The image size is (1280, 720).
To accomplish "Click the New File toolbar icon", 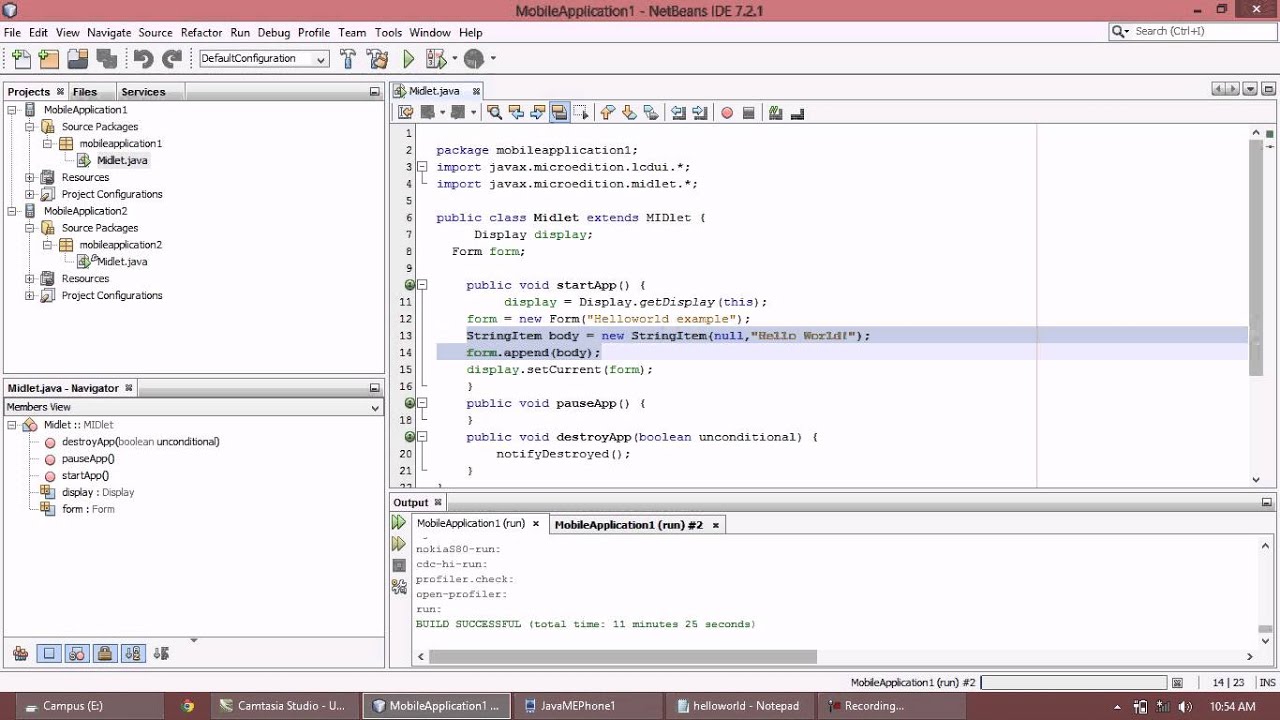I will [21, 59].
